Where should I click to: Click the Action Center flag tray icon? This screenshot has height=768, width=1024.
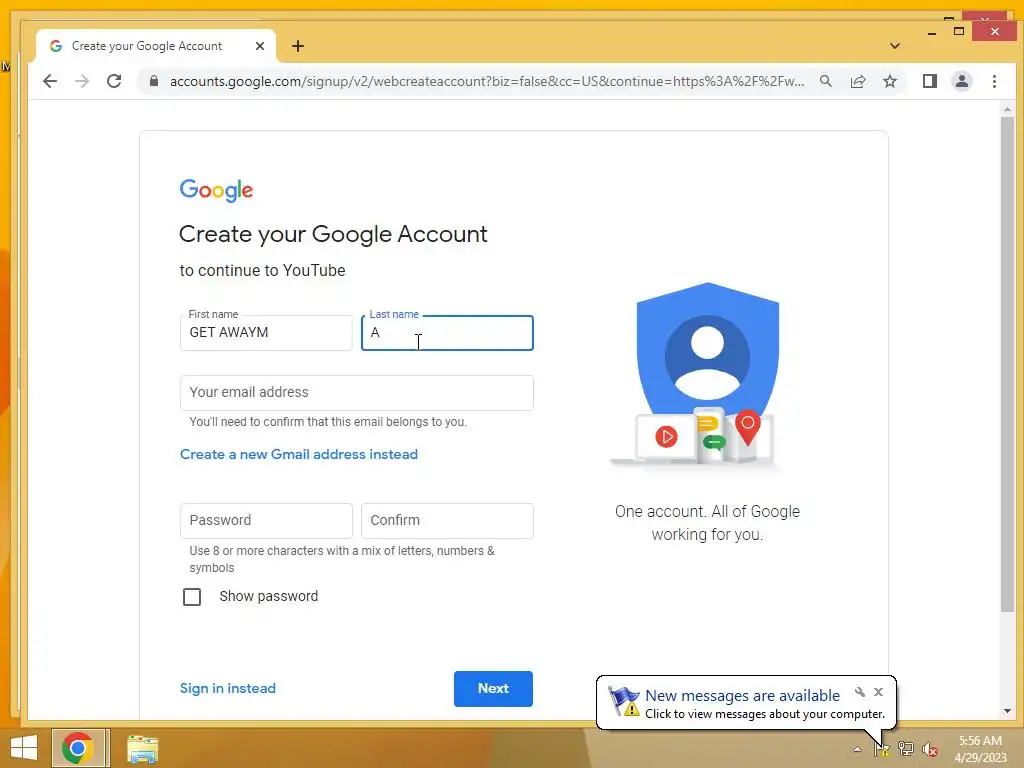[881, 749]
